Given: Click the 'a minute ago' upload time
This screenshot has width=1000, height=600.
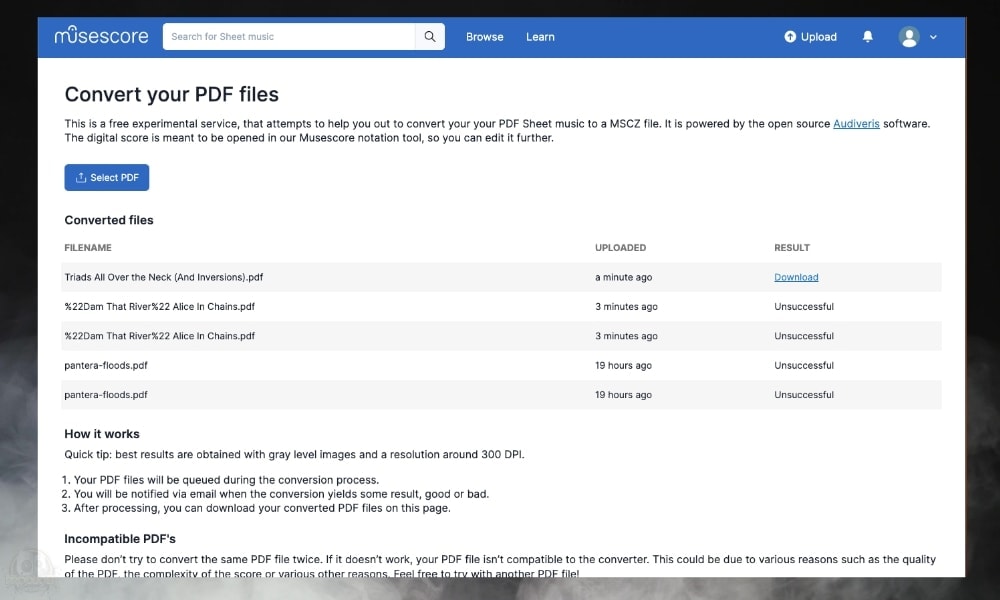Looking at the screenshot, I should 623,277.
